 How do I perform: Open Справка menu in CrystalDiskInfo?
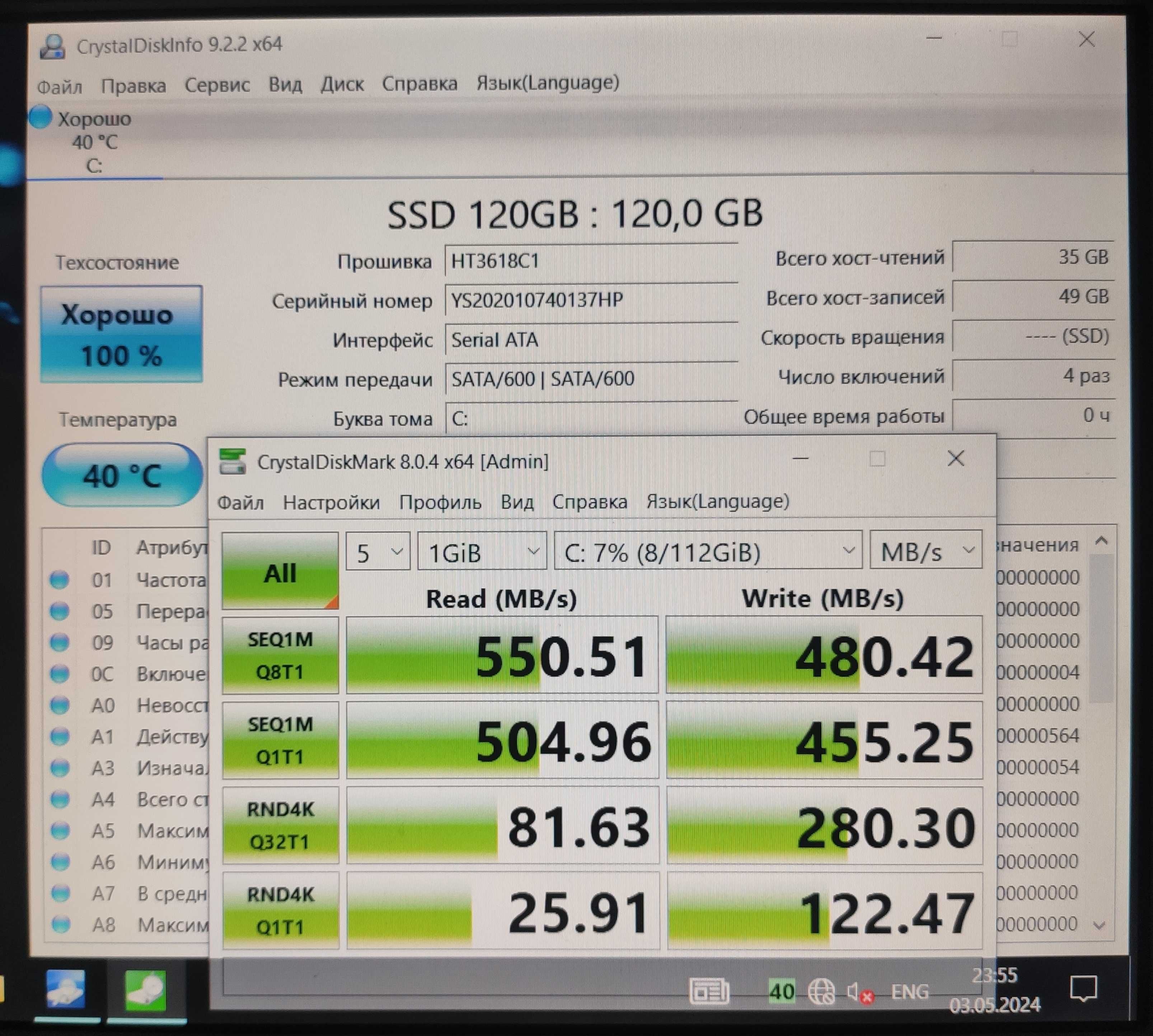click(420, 83)
